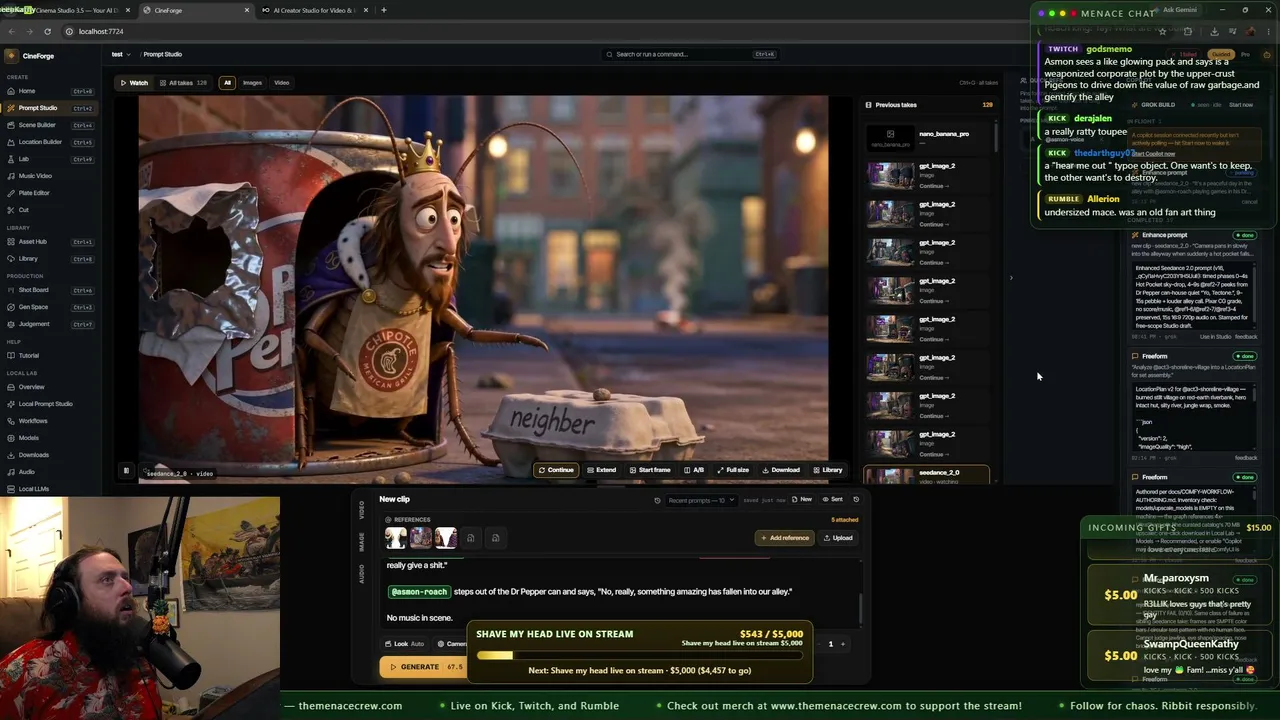Viewport: 1280px width, 720px height.
Task: Open the Shot Board
Action: [50, 290]
